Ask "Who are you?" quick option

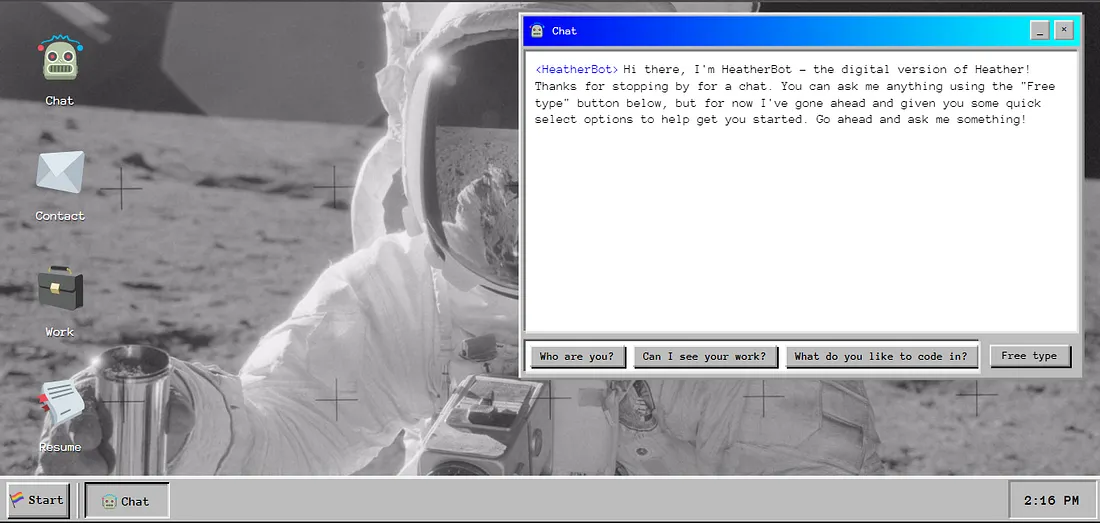[577, 356]
